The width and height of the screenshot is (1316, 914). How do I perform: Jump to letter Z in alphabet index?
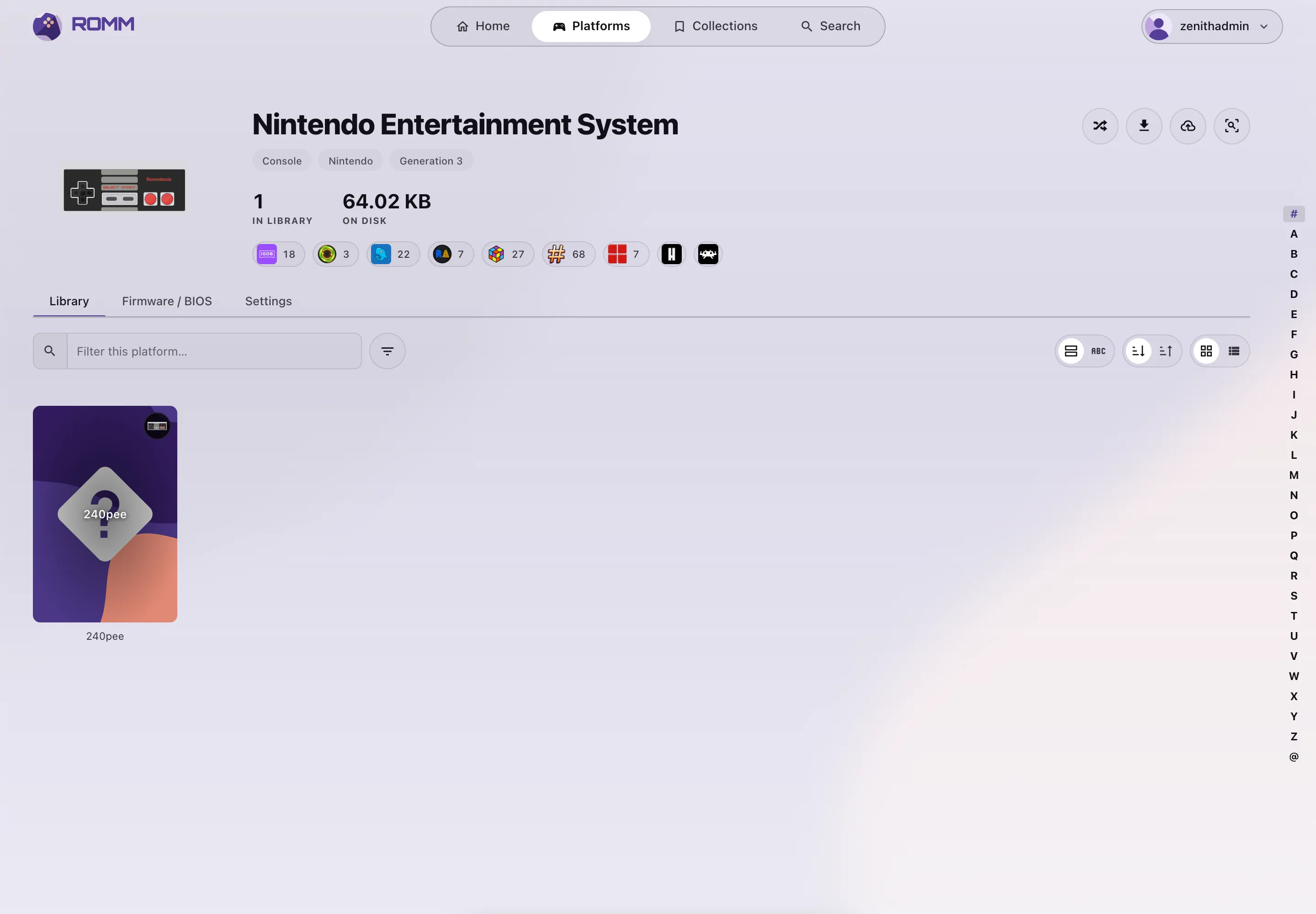[x=1294, y=737]
